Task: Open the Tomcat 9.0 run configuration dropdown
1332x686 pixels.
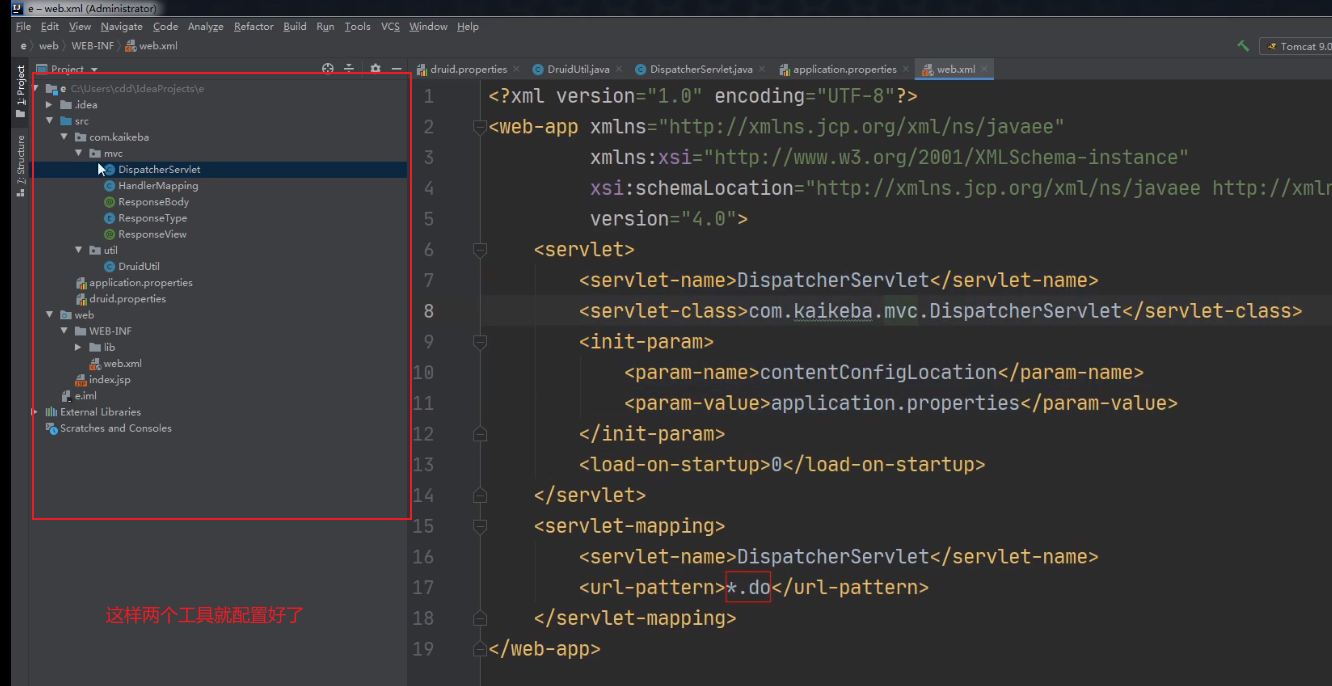Action: [1295, 46]
